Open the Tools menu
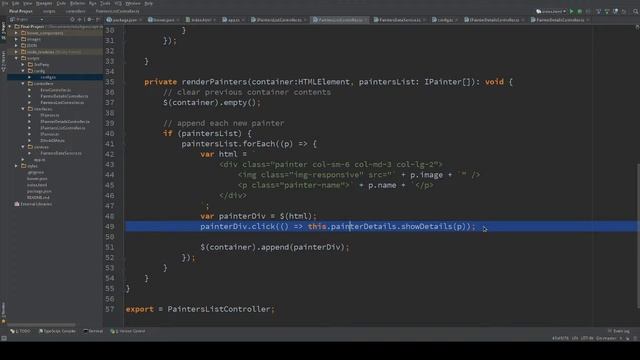 click(105, 3)
